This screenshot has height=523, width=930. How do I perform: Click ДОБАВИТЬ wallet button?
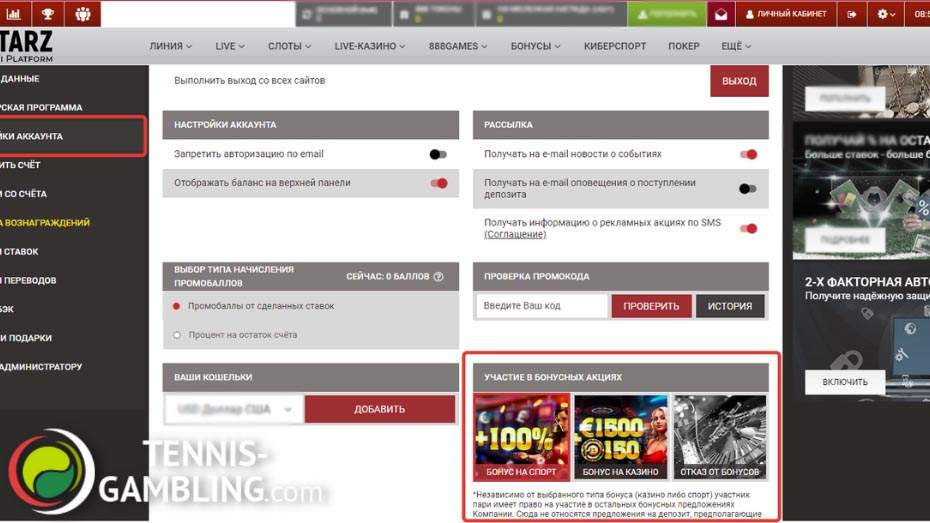tap(380, 409)
